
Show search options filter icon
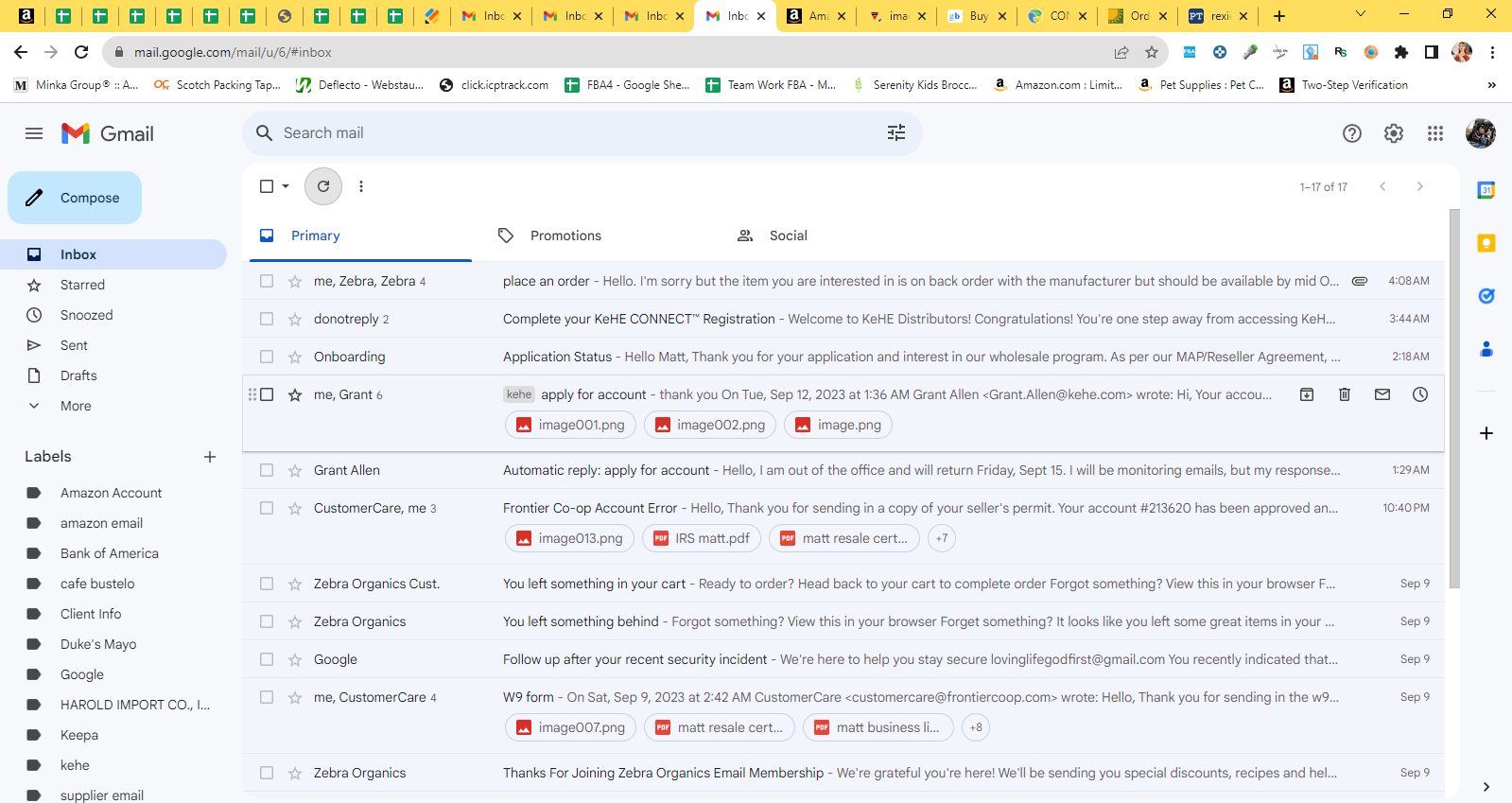[x=896, y=133]
